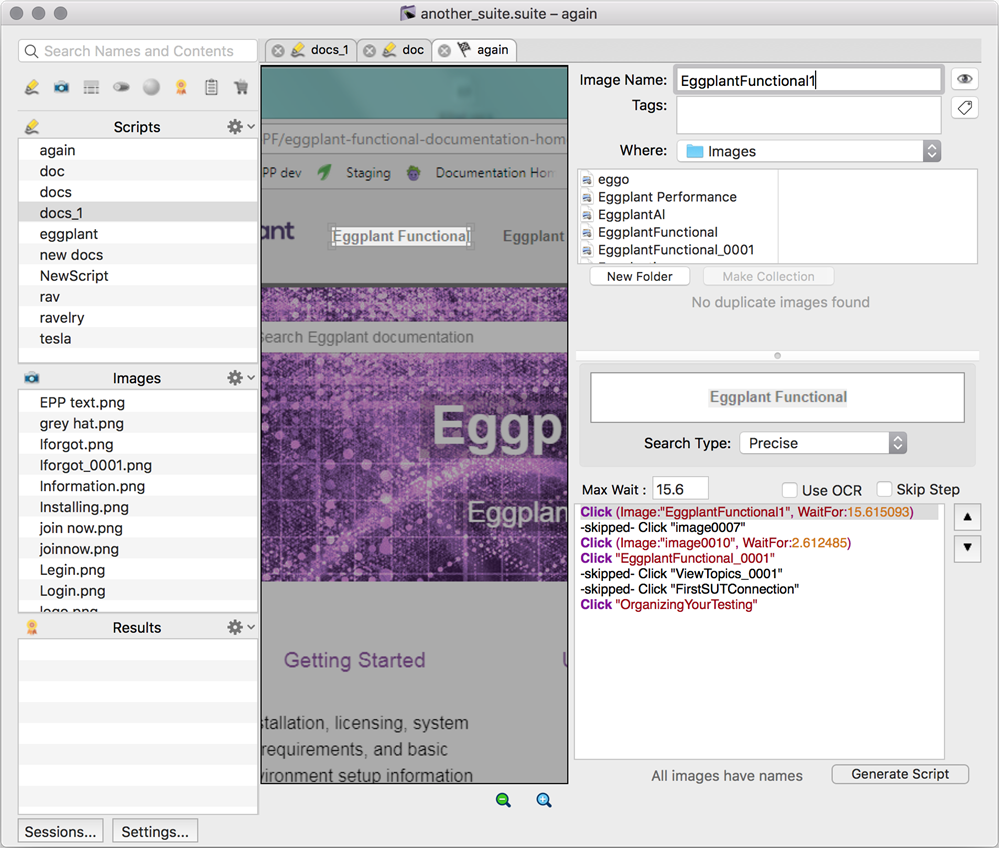Click the gray sphere toolbar icon
999x848 pixels.
pos(151,87)
